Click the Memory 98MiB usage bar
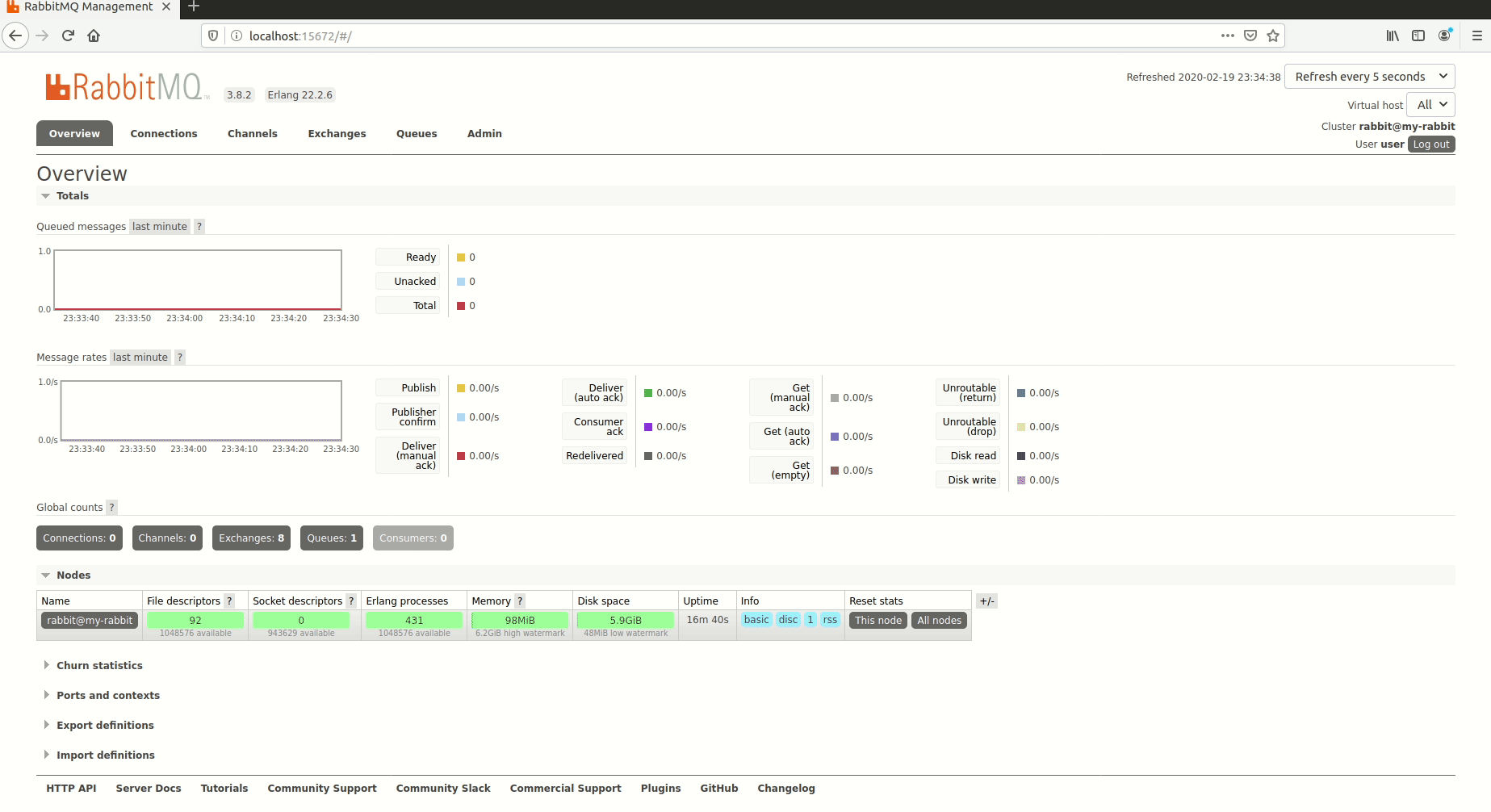The width and height of the screenshot is (1491, 812). point(520,620)
